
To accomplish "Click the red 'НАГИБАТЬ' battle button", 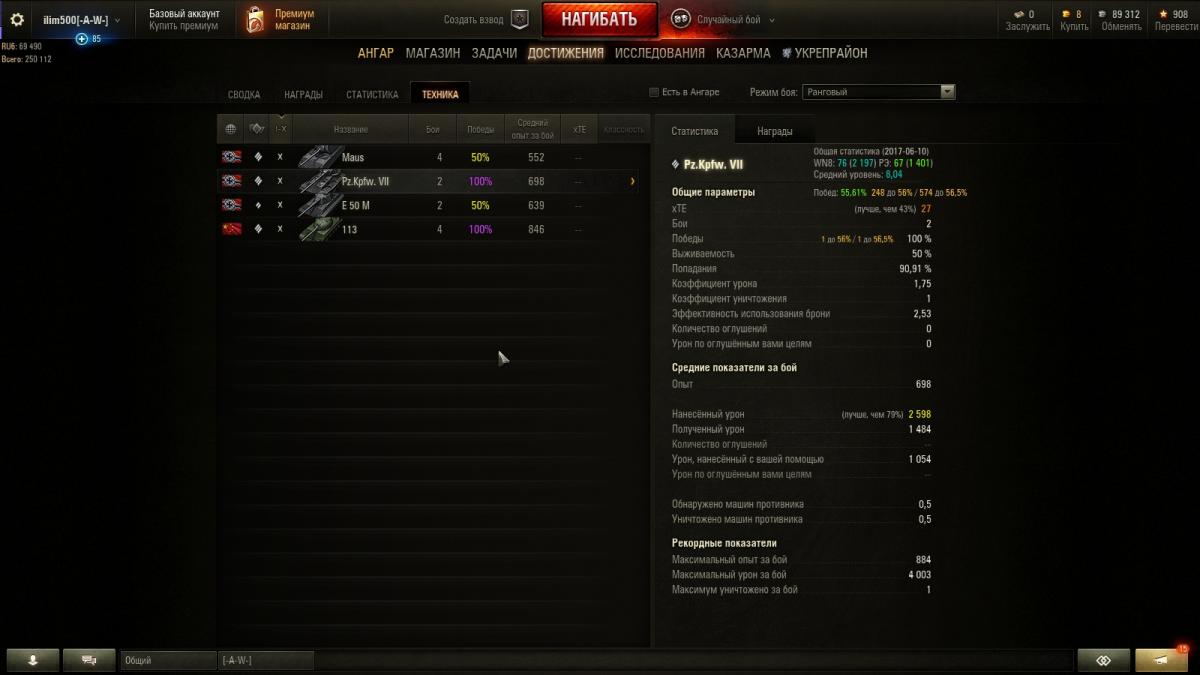I will point(599,19).
